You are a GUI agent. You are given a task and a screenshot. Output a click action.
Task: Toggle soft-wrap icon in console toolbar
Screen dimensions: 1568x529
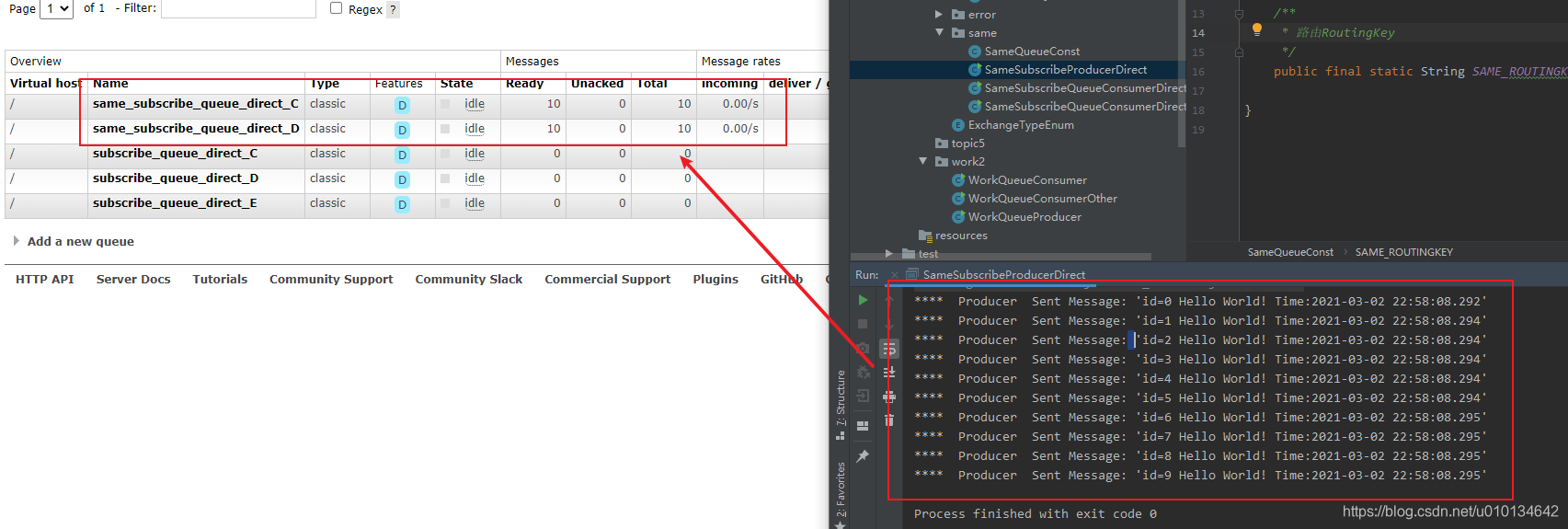(x=889, y=349)
